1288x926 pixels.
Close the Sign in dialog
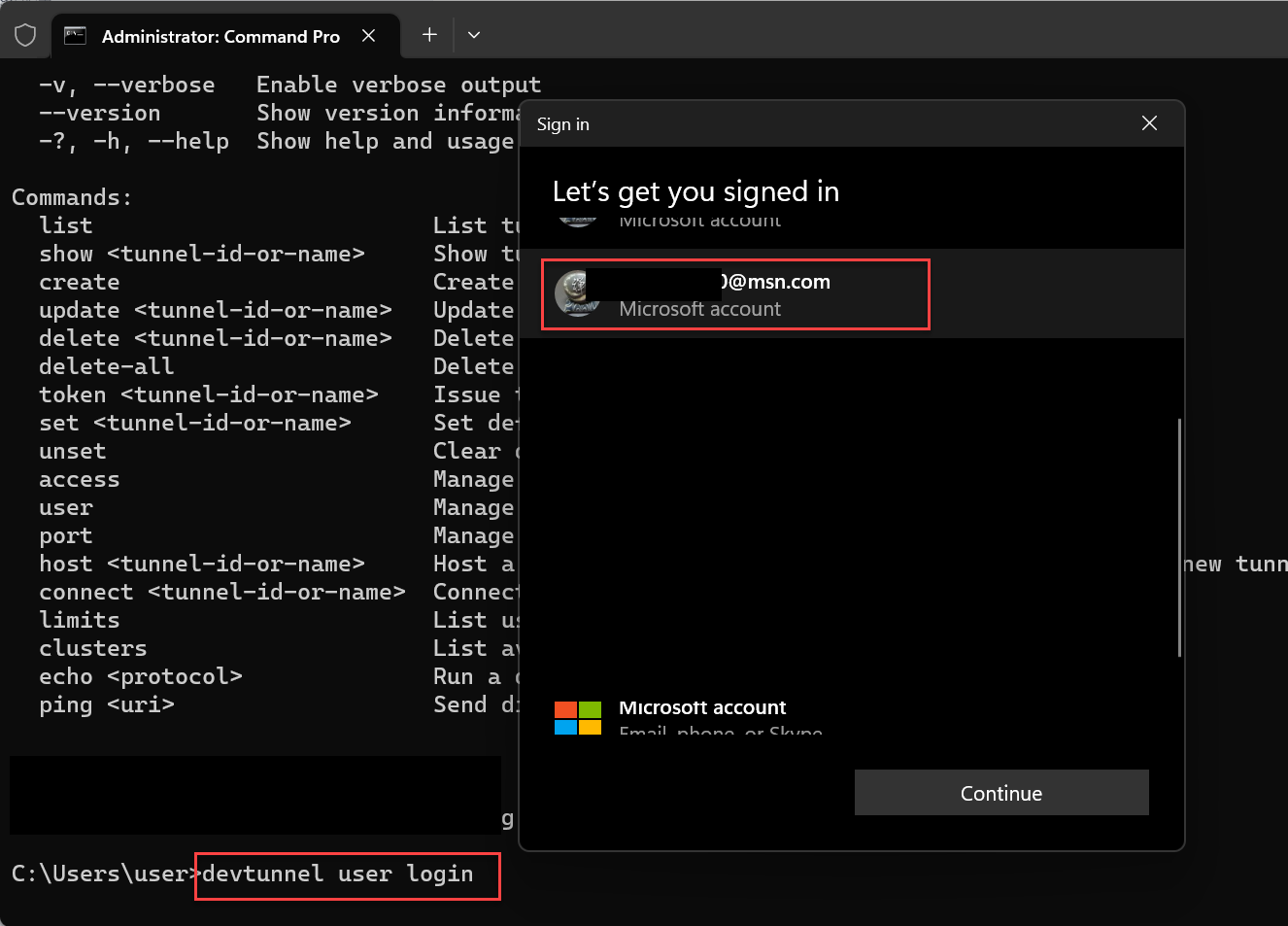1149,123
